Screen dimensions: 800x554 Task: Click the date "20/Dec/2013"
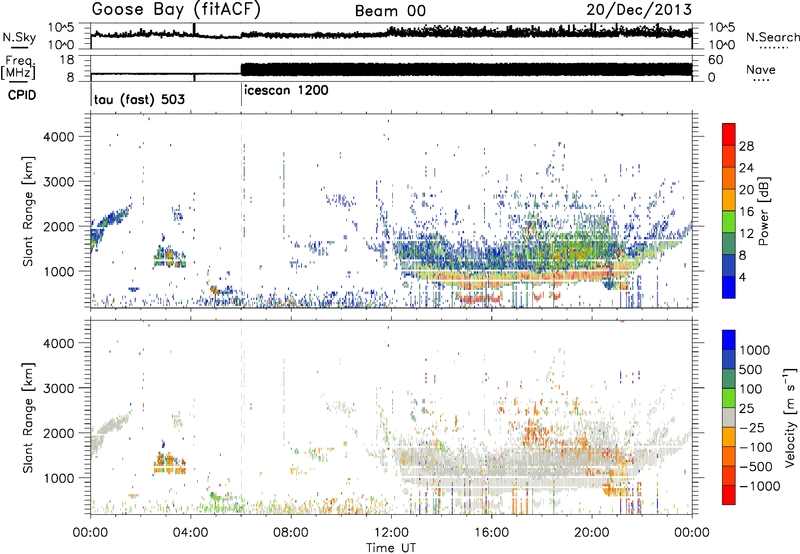(639, 9)
